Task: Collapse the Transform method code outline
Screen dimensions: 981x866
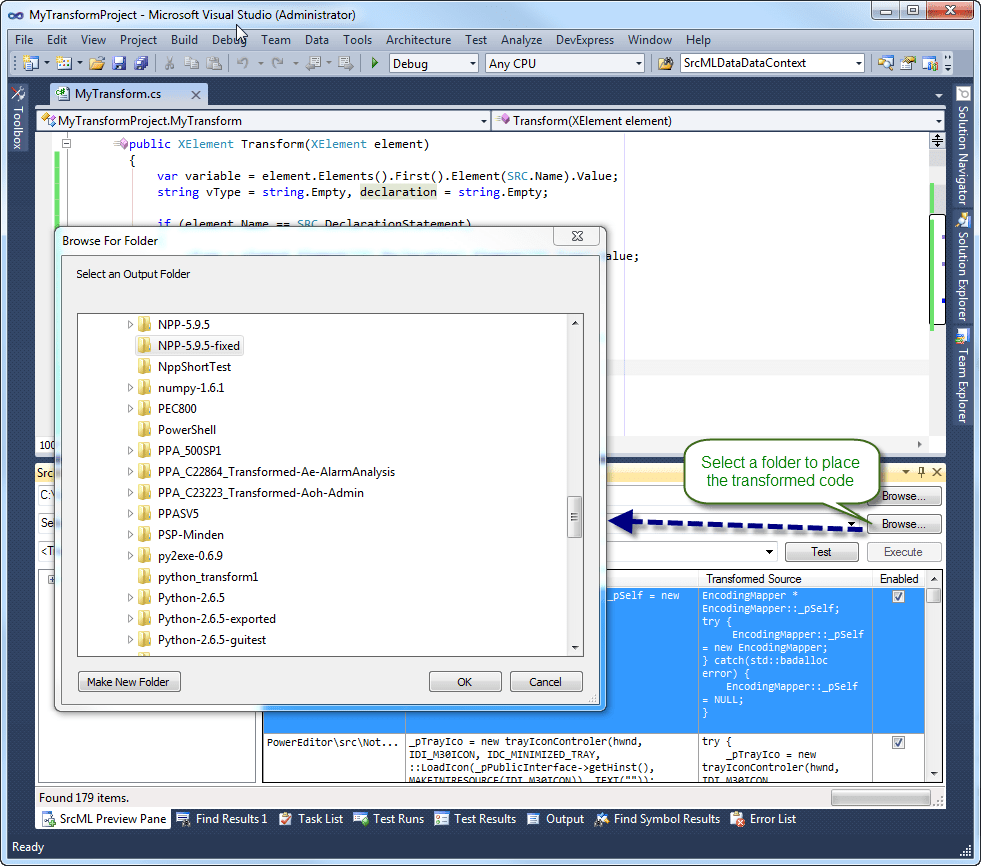Action: tap(66, 143)
